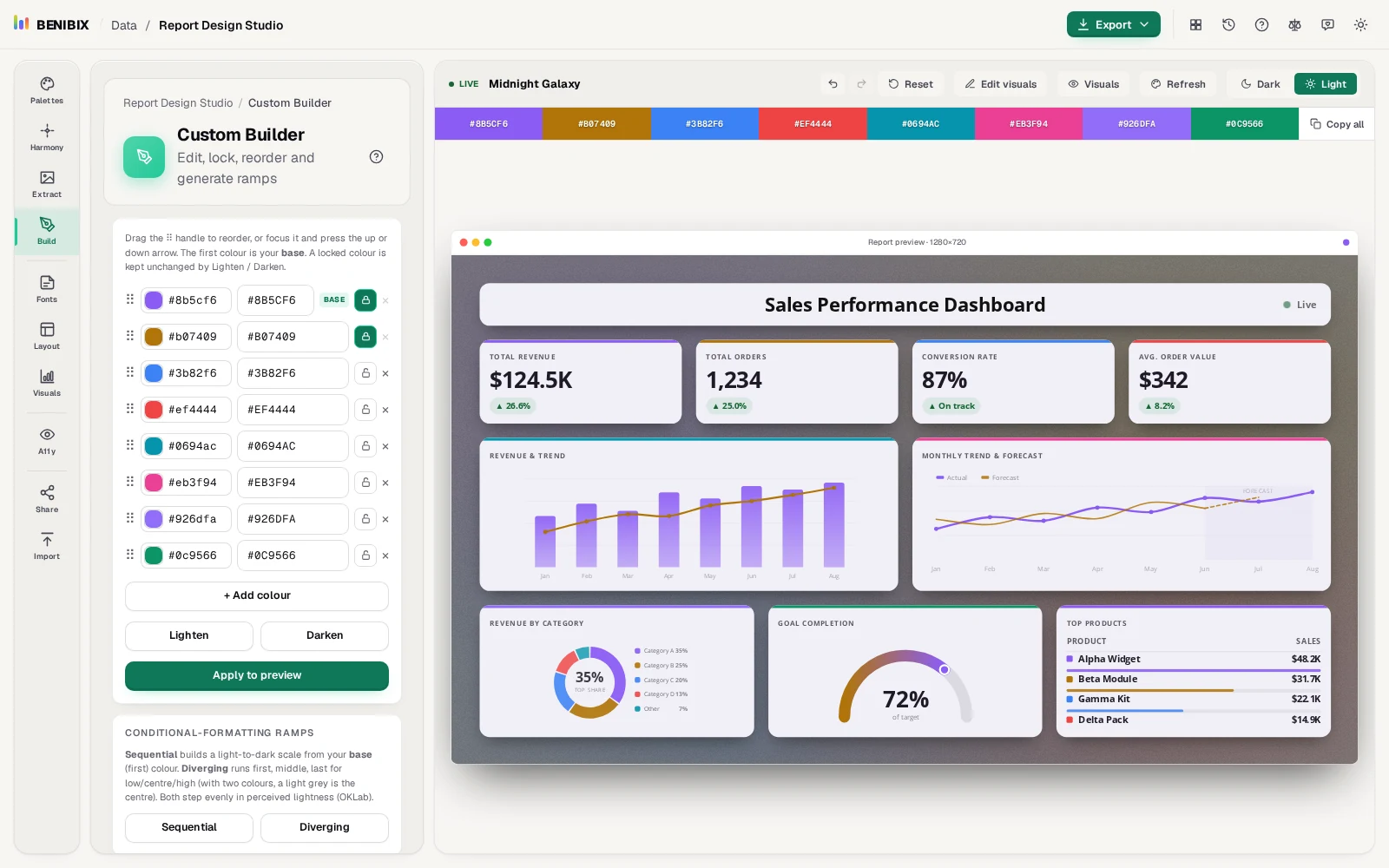Copy all palette colours
The width and height of the screenshot is (1389, 868).
[x=1337, y=124]
